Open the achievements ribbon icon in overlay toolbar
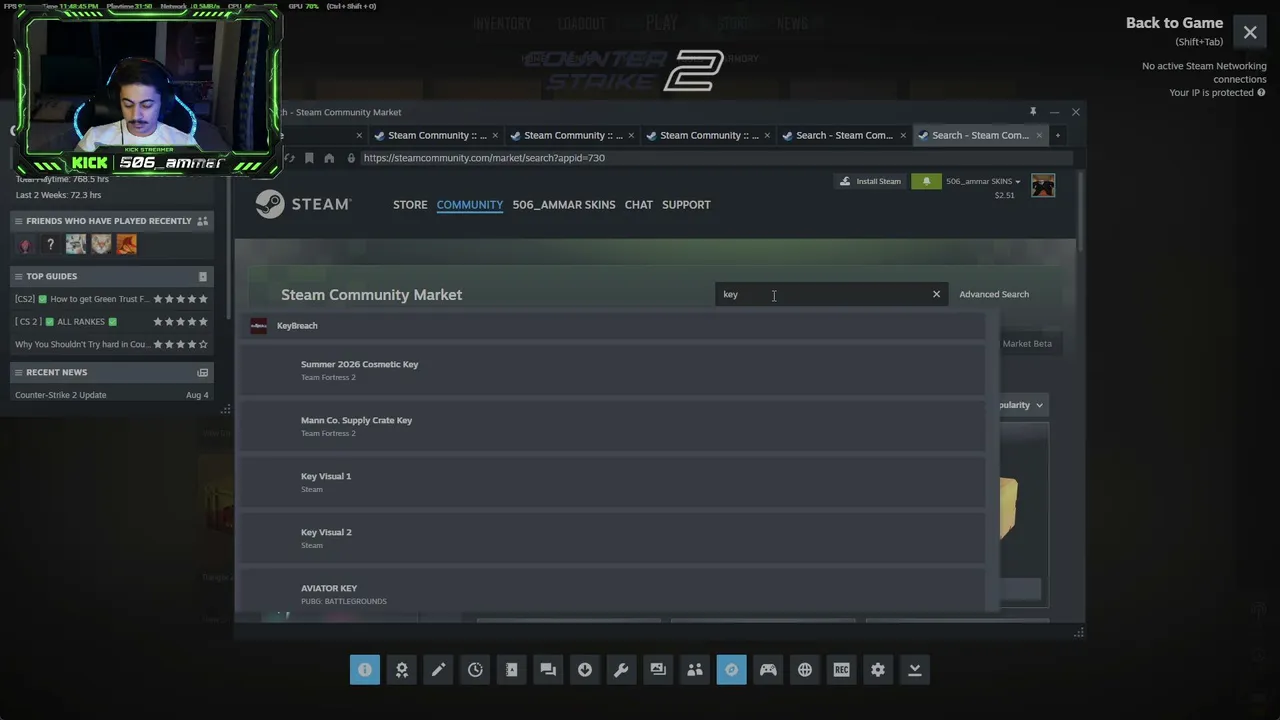This screenshot has width=1280, height=720. click(x=402, y=670)
